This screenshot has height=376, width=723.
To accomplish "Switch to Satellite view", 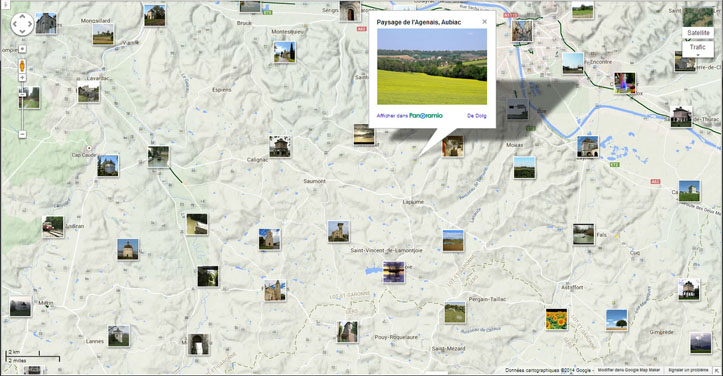I will point(698,33).
